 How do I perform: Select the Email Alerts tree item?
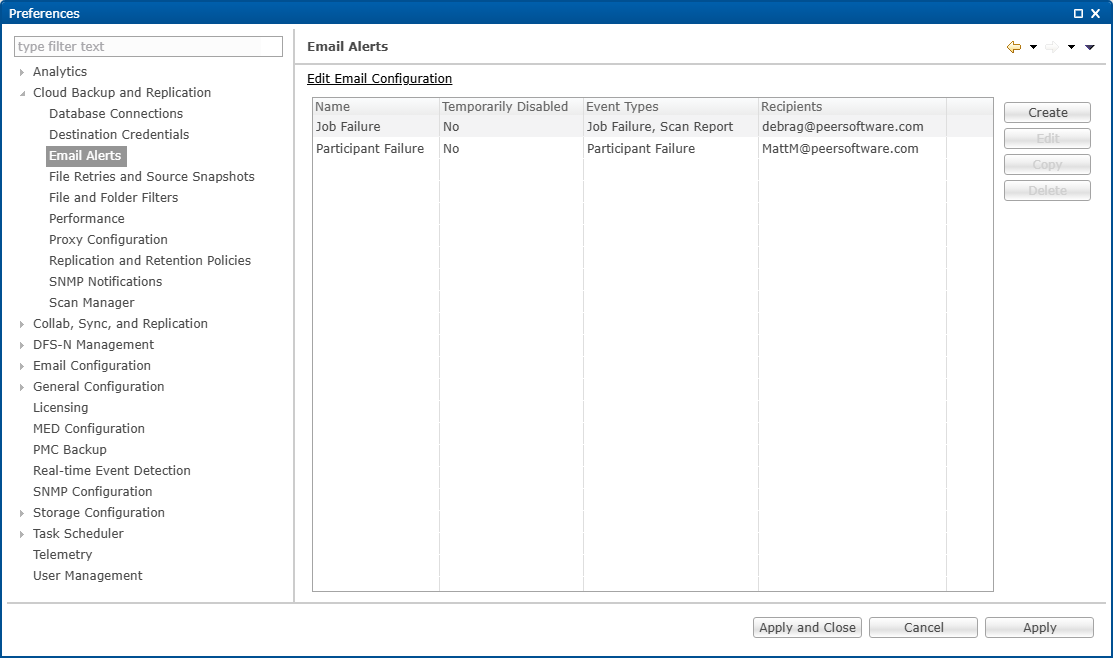pos(85,155)
